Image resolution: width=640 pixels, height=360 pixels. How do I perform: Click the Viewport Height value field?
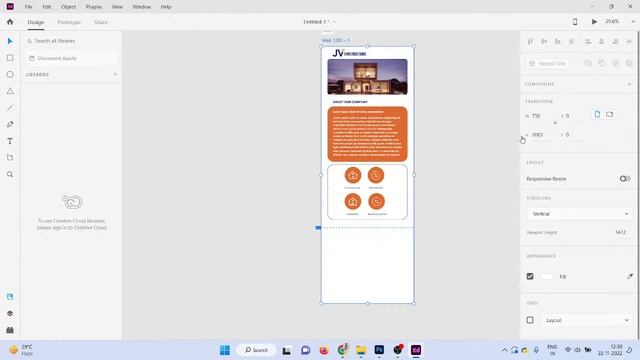pyautogui.click(x=620, y=232)
